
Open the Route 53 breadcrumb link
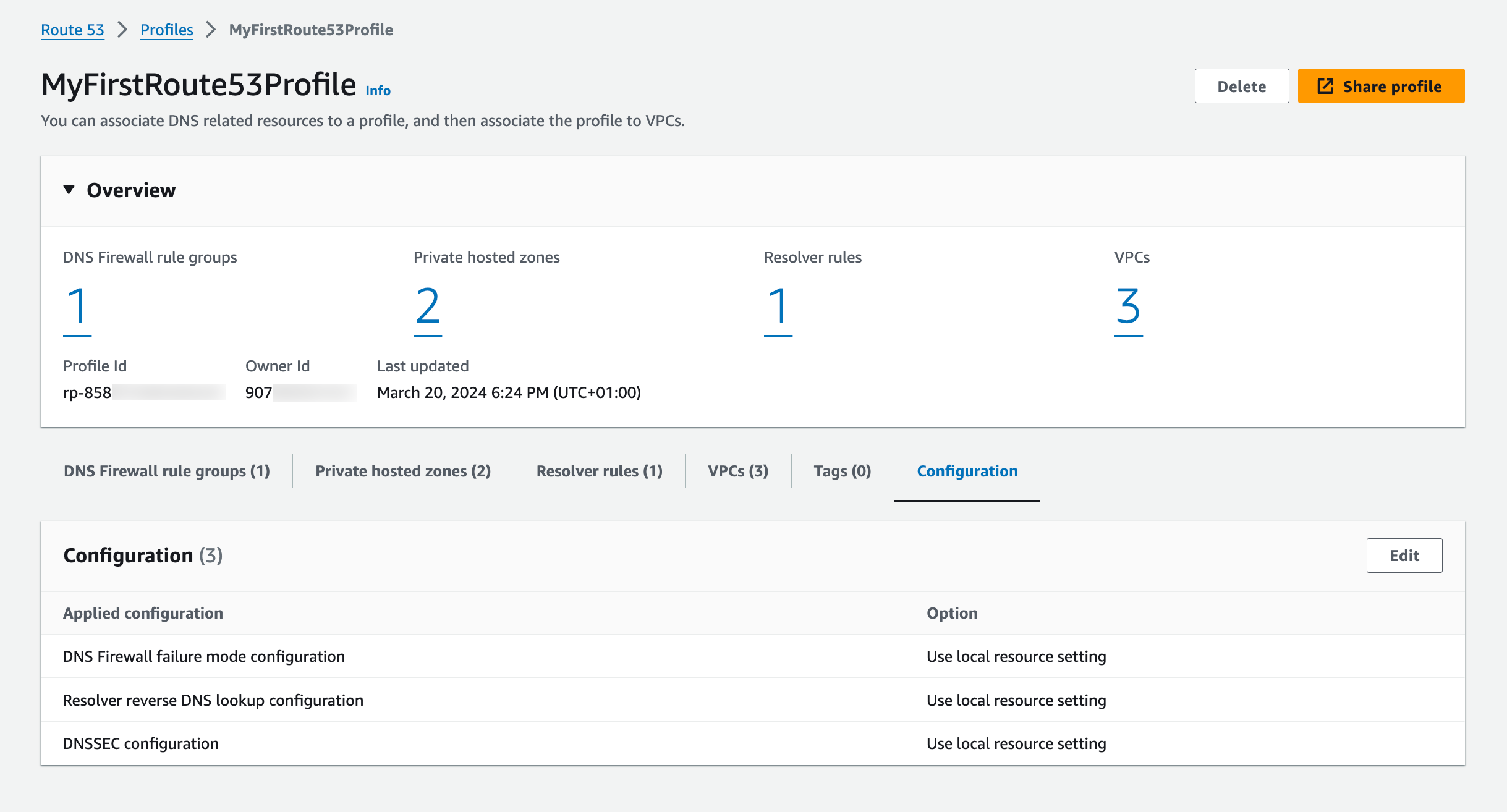tap(72, 30)
